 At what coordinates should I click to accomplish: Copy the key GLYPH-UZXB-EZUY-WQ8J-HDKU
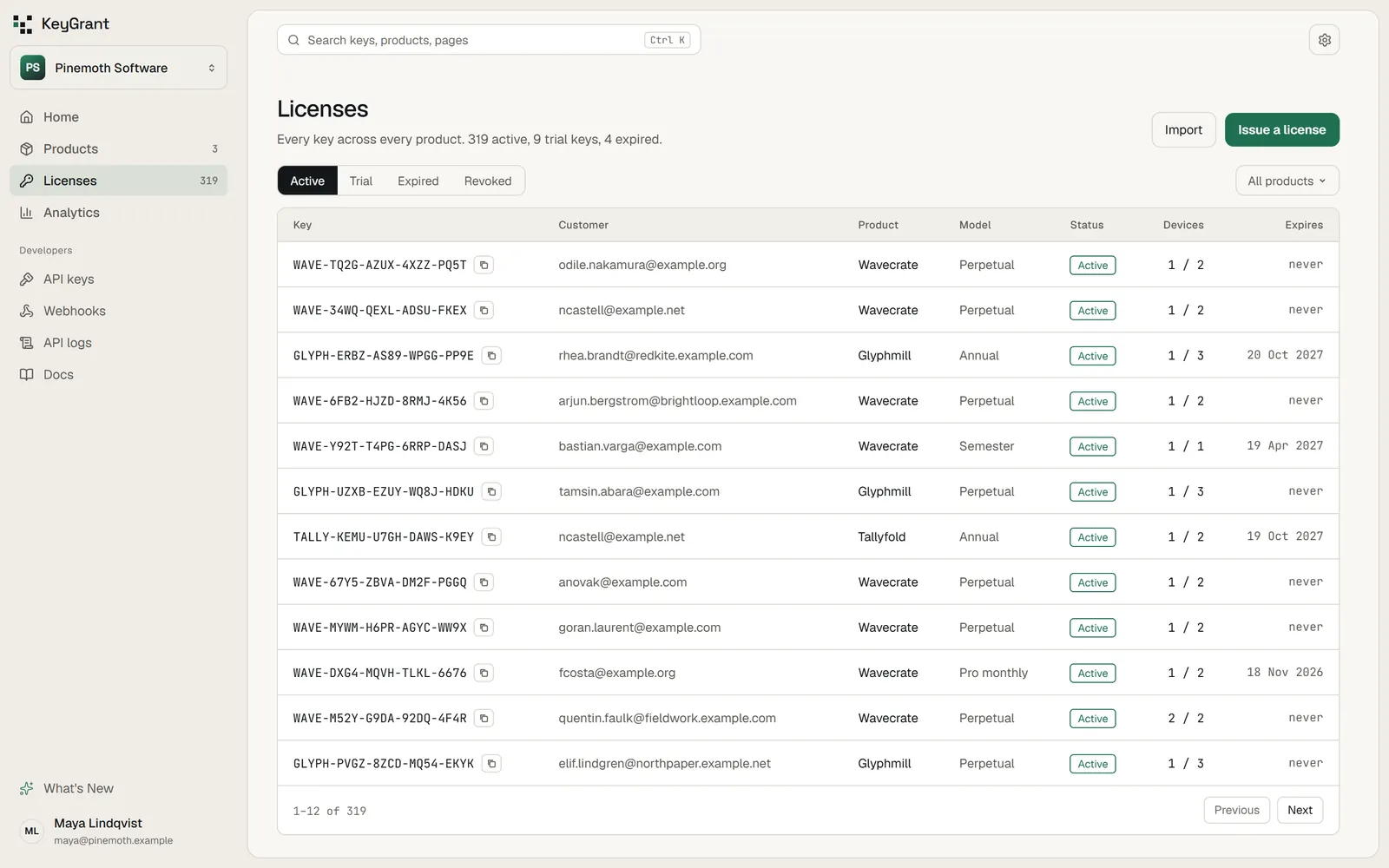pos(491,491)
